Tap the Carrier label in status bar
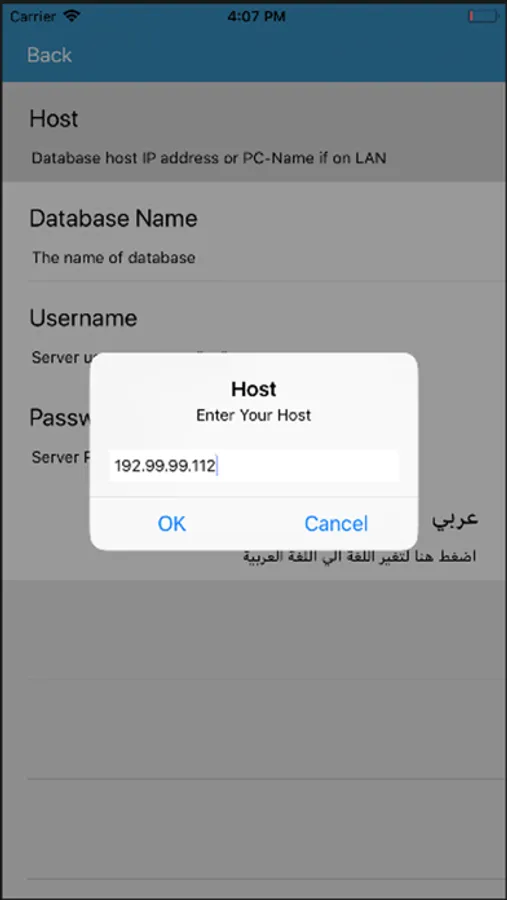 point(34,16)
